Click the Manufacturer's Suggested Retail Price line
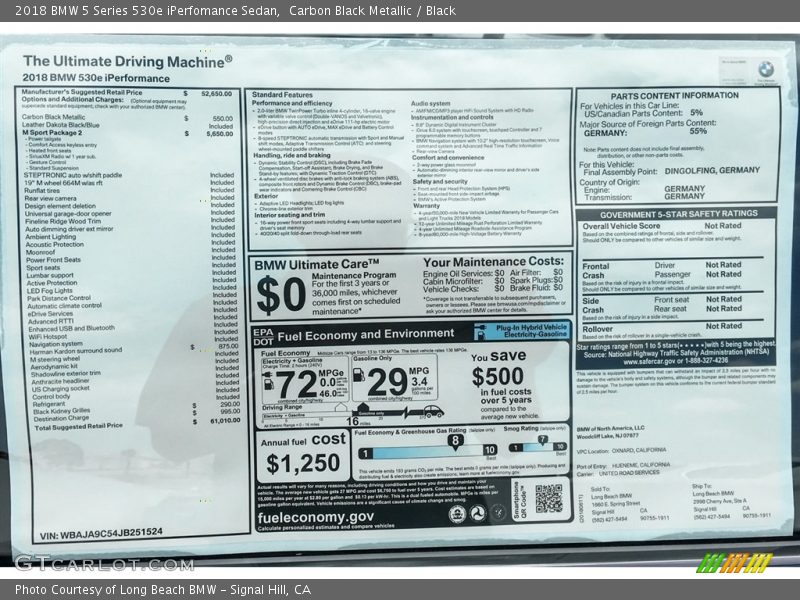 click(127, 93)
